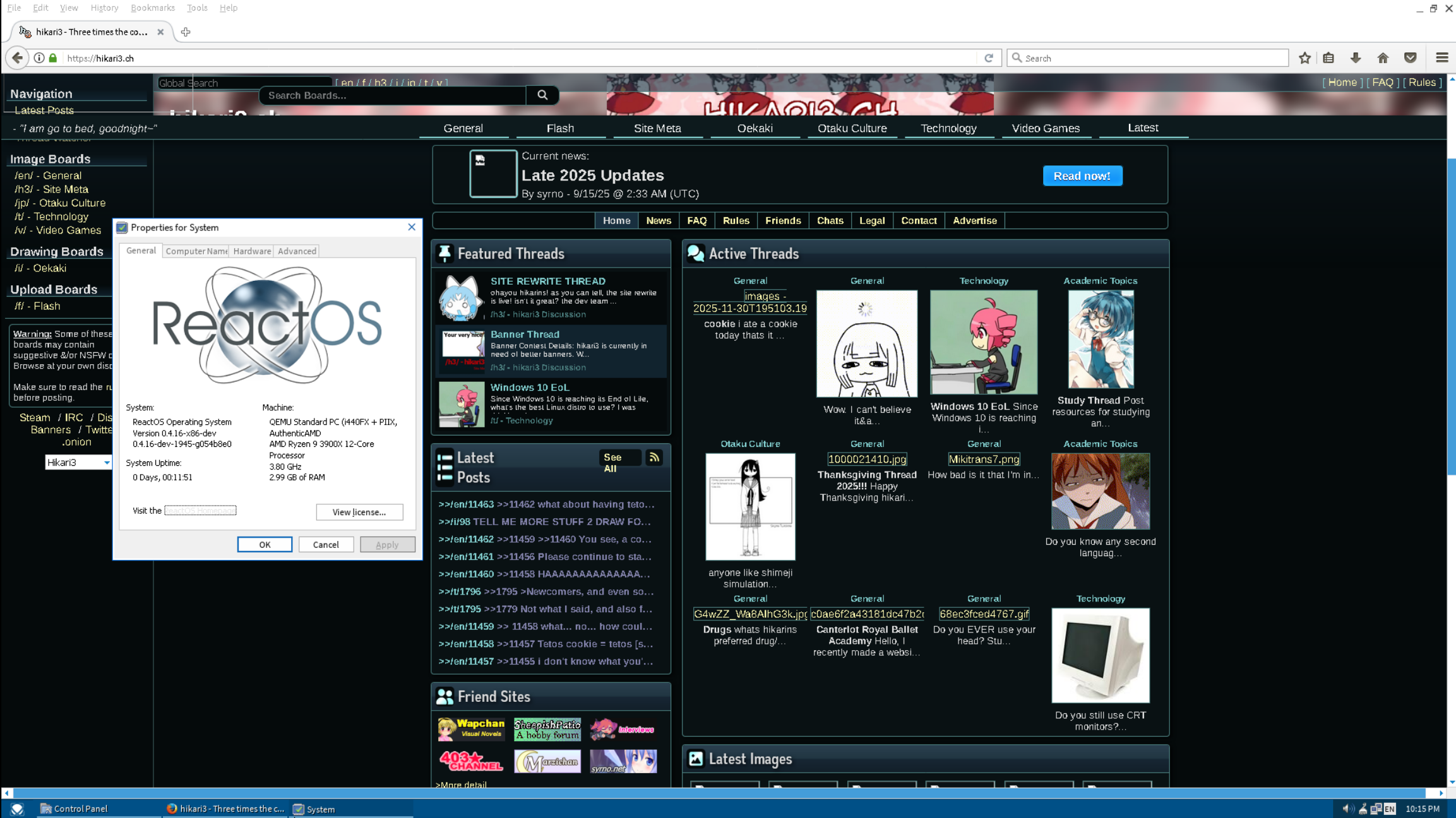Click the horizontal scrollbar at bottom
The height and width of the screenshot is (818, 1456).
[x=720, y=793]
